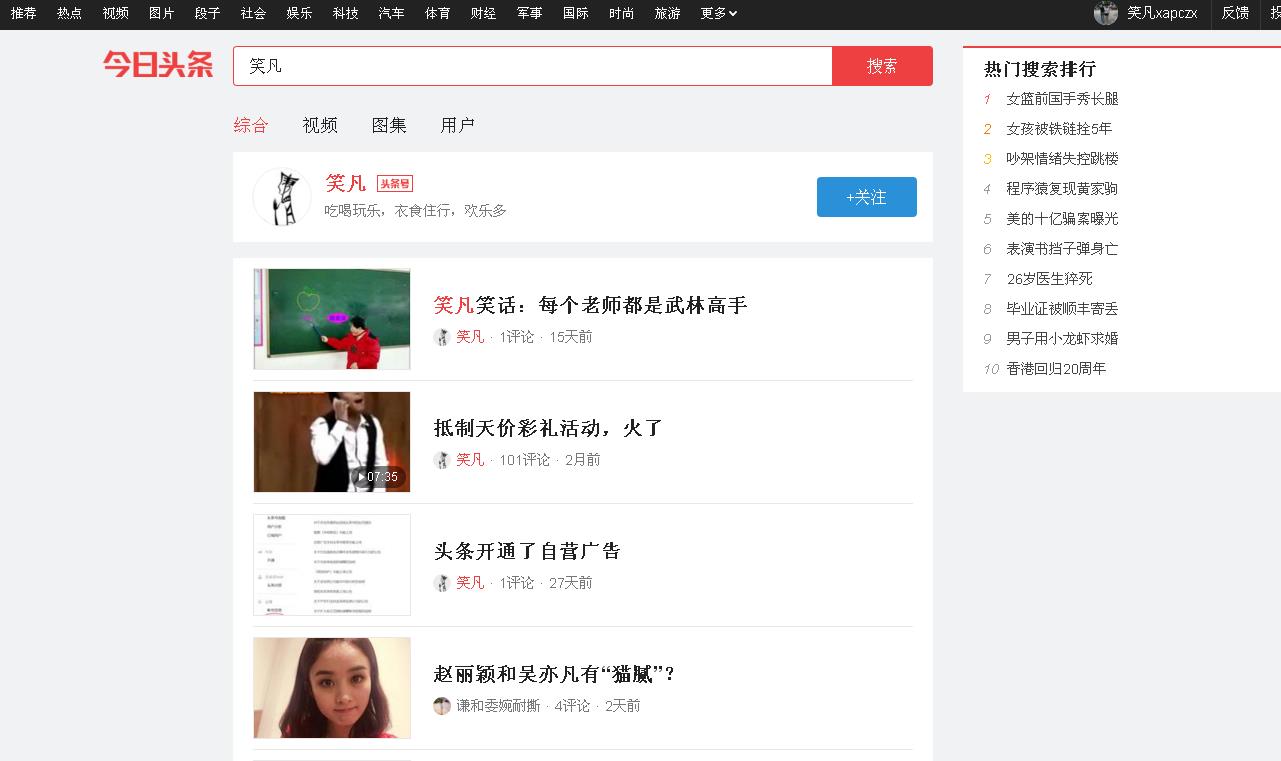Switch to 用户 search results tab
The image size is (1281, 761).
tap(458, 125)
